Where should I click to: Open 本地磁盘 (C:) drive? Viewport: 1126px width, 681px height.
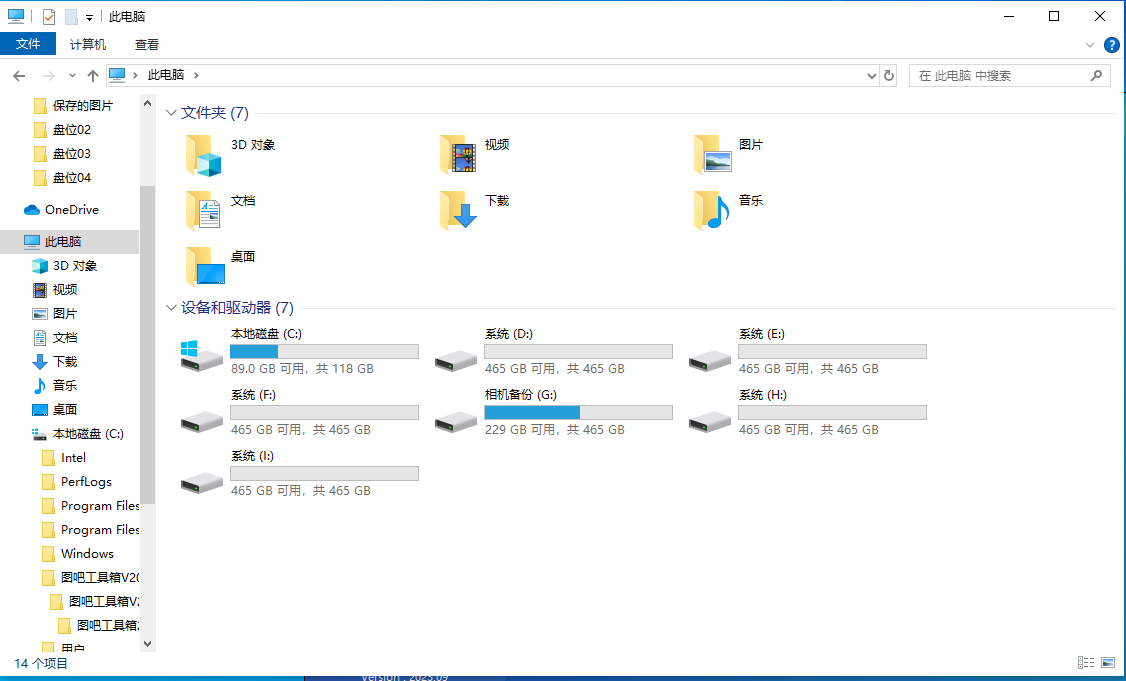pos(299,352)
